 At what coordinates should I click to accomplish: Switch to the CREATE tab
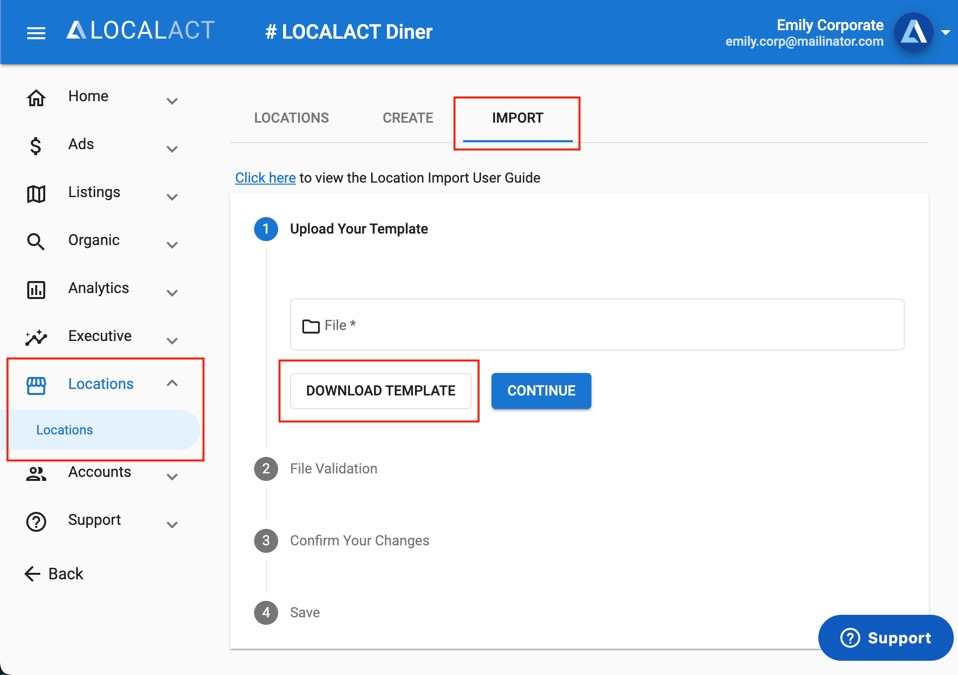click(x=408, y=118)
